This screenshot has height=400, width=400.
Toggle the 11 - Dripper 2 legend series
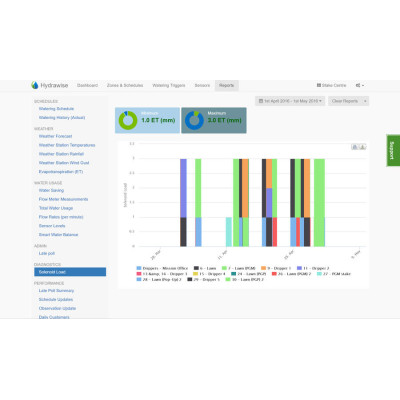(313, 268)
